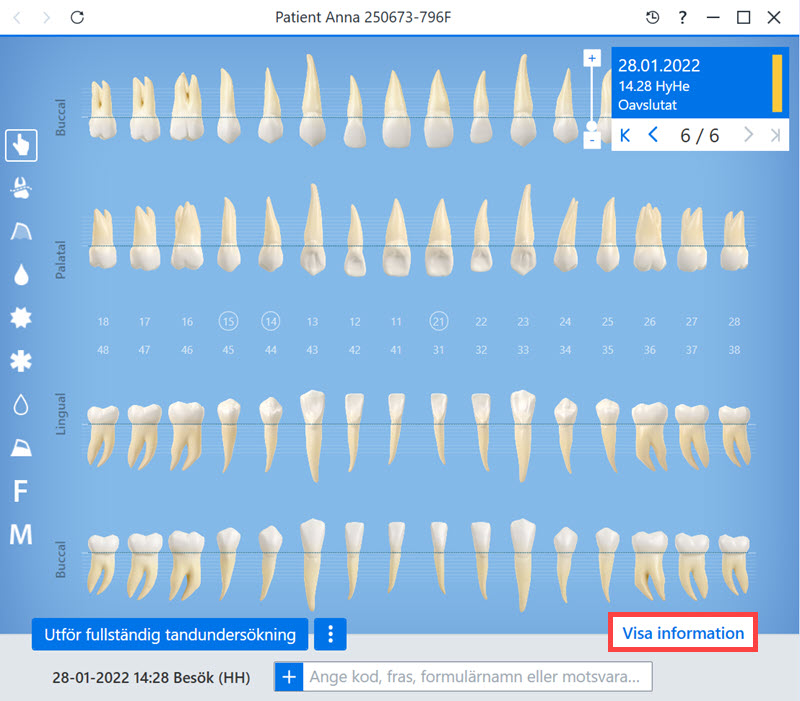The height and width of the screenshot is (701, 800).
Task: Jump to first examination record
Action: click(625, 135)
